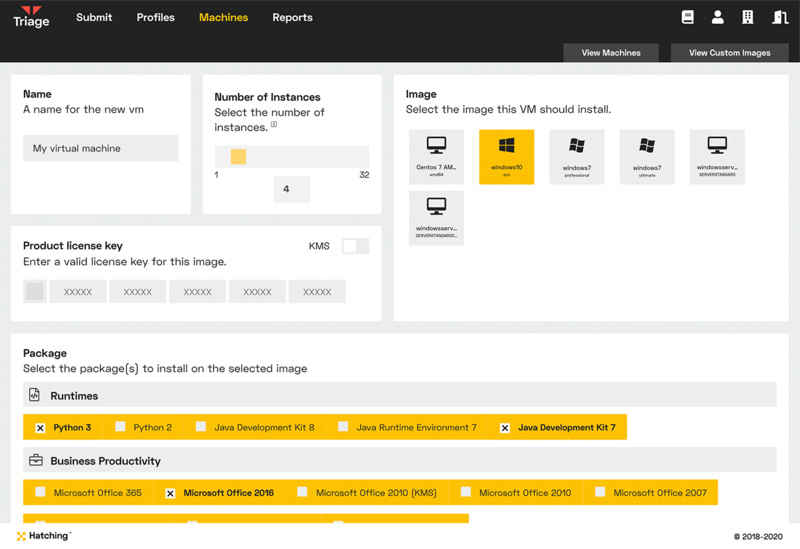
Task: Click the logout door icon
Action: coord(780,17)
